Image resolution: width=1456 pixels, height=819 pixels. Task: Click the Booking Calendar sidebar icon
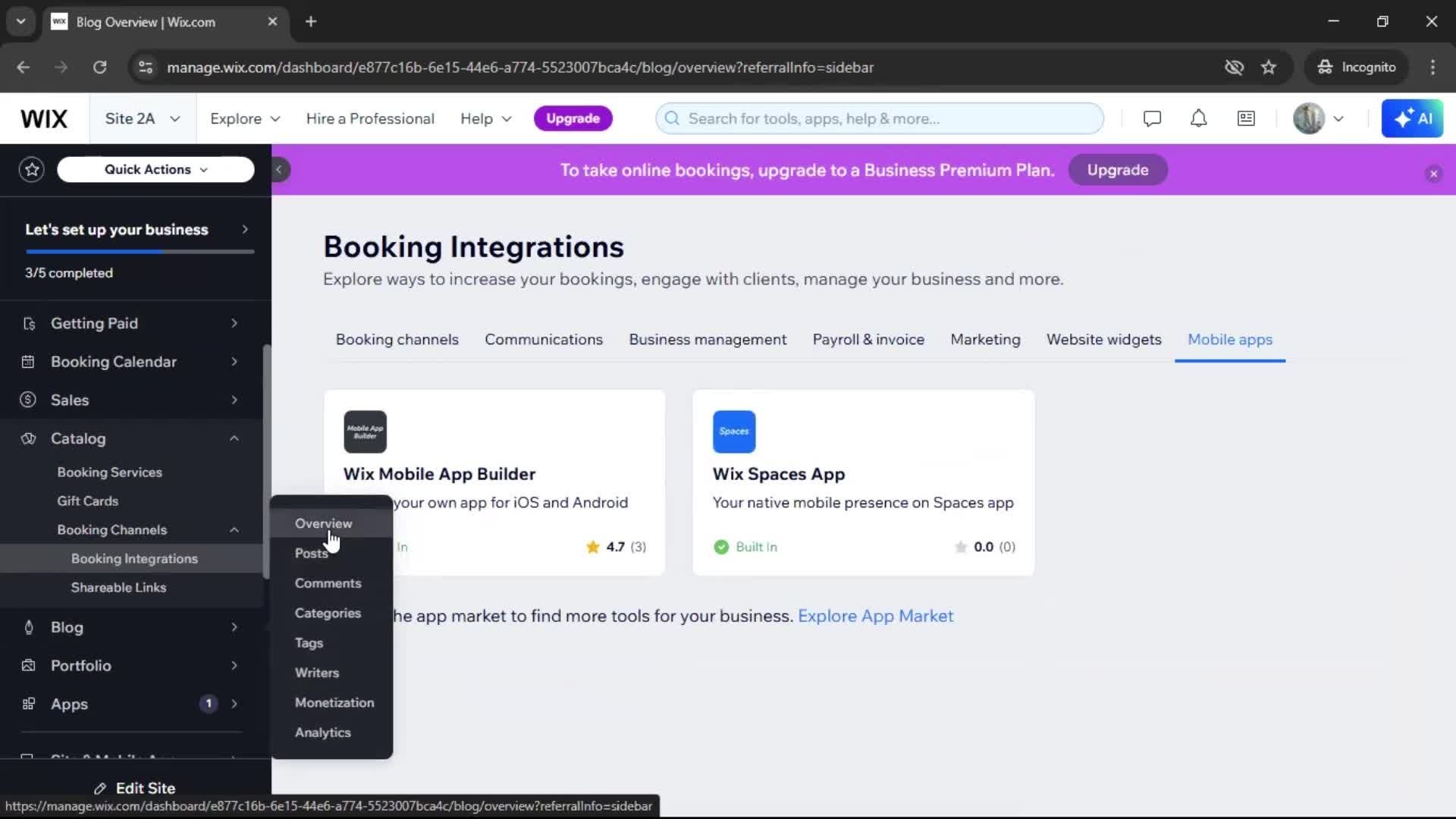(28, 362)
